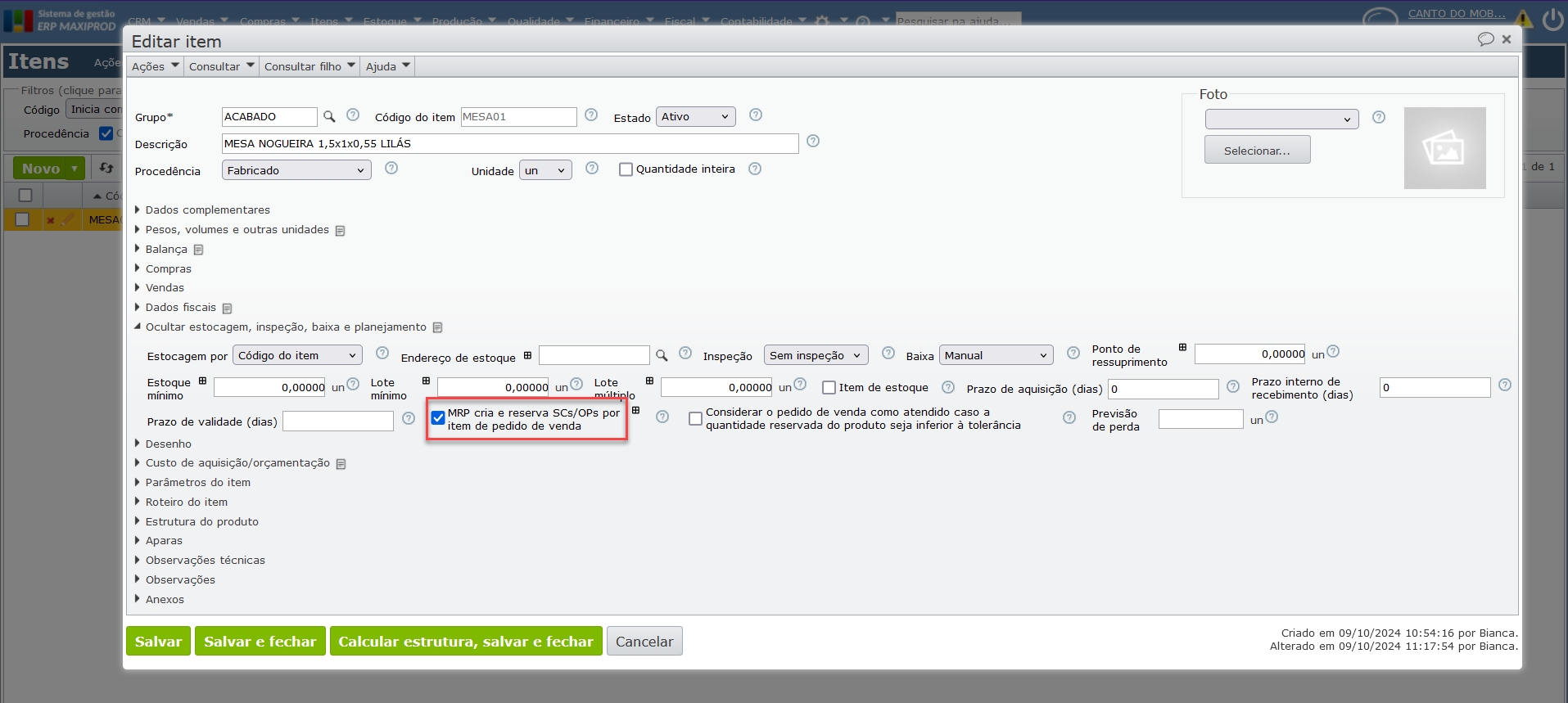Open the Consultar filho menu

click(x=310, y=66)
